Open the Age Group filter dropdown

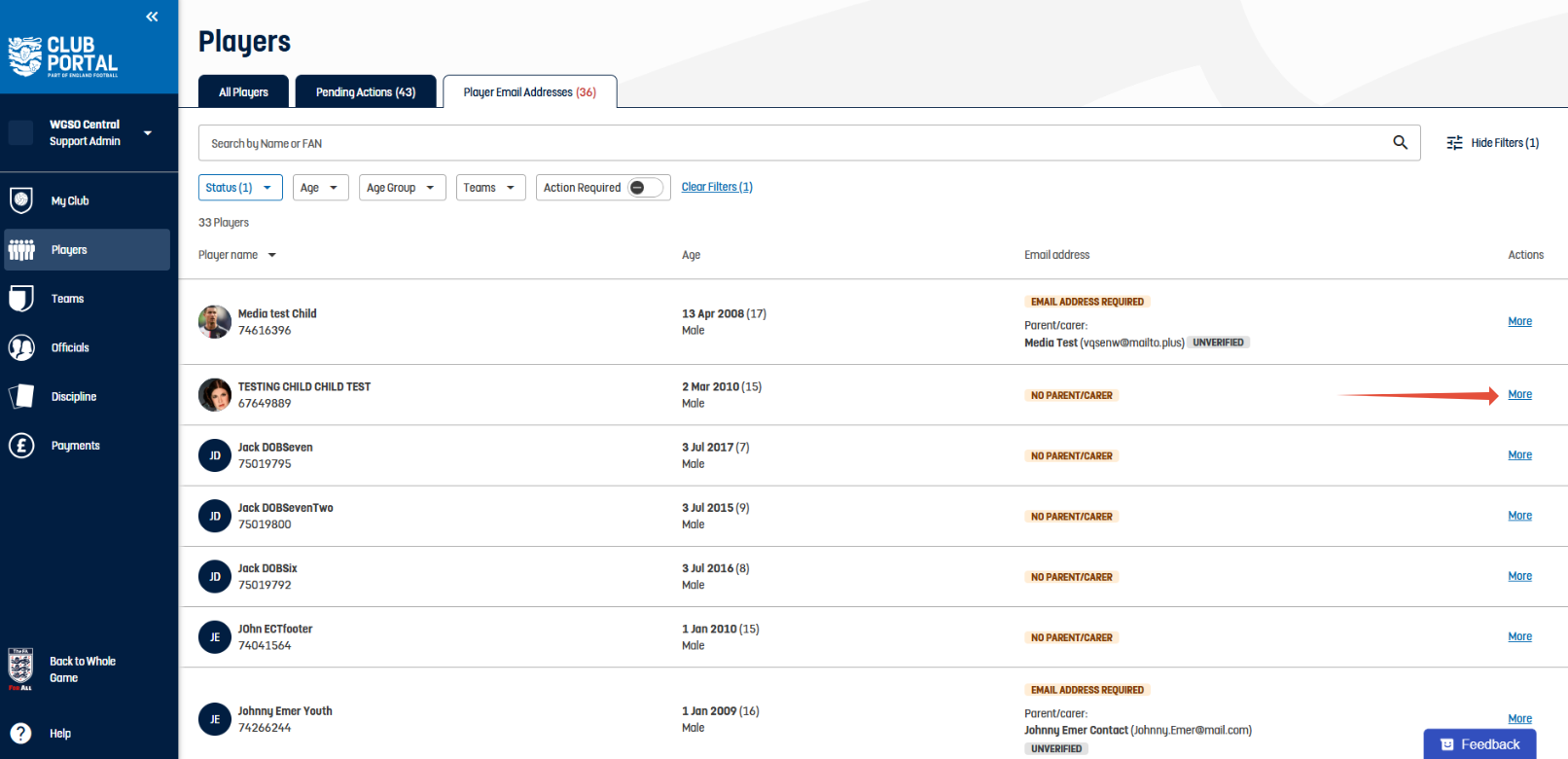(402, 188)
